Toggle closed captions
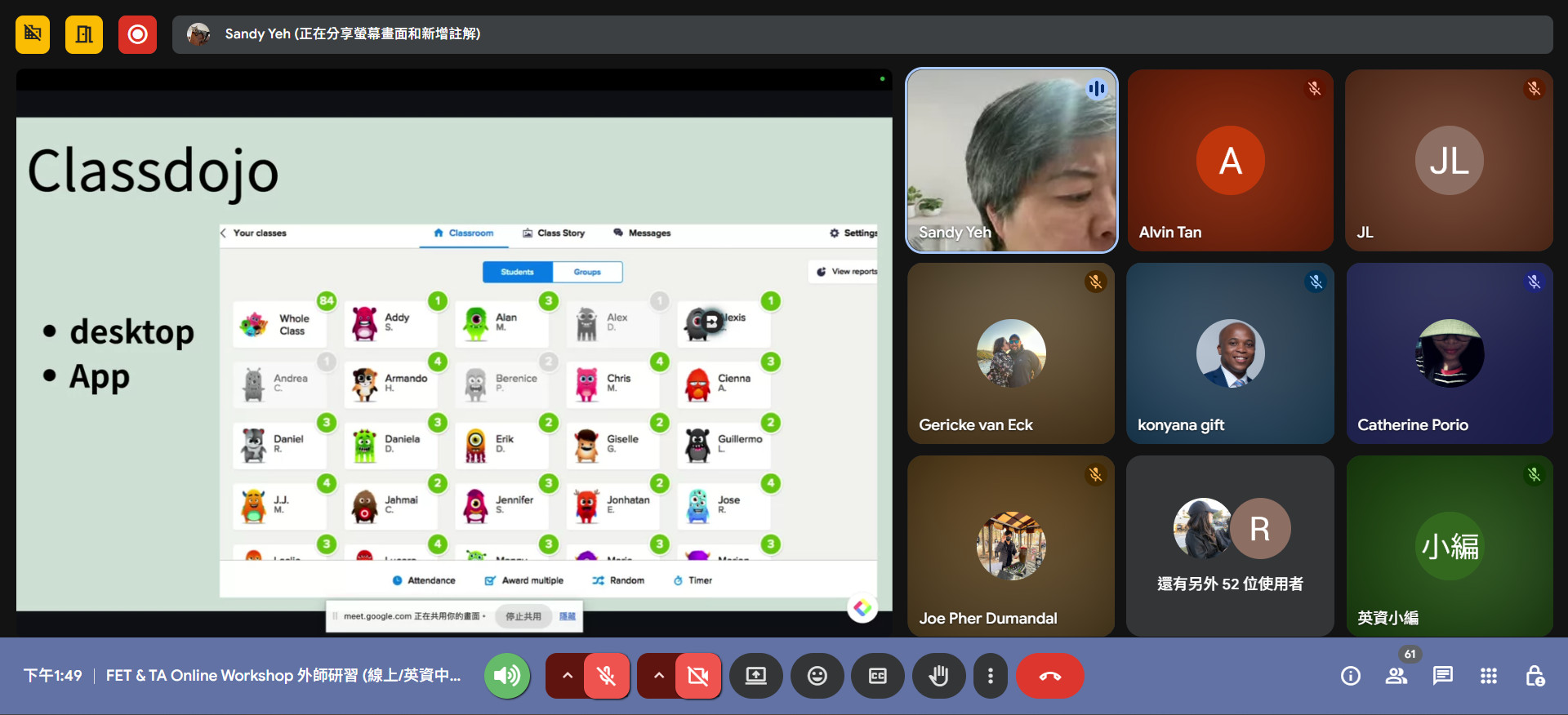 point(877,676)
